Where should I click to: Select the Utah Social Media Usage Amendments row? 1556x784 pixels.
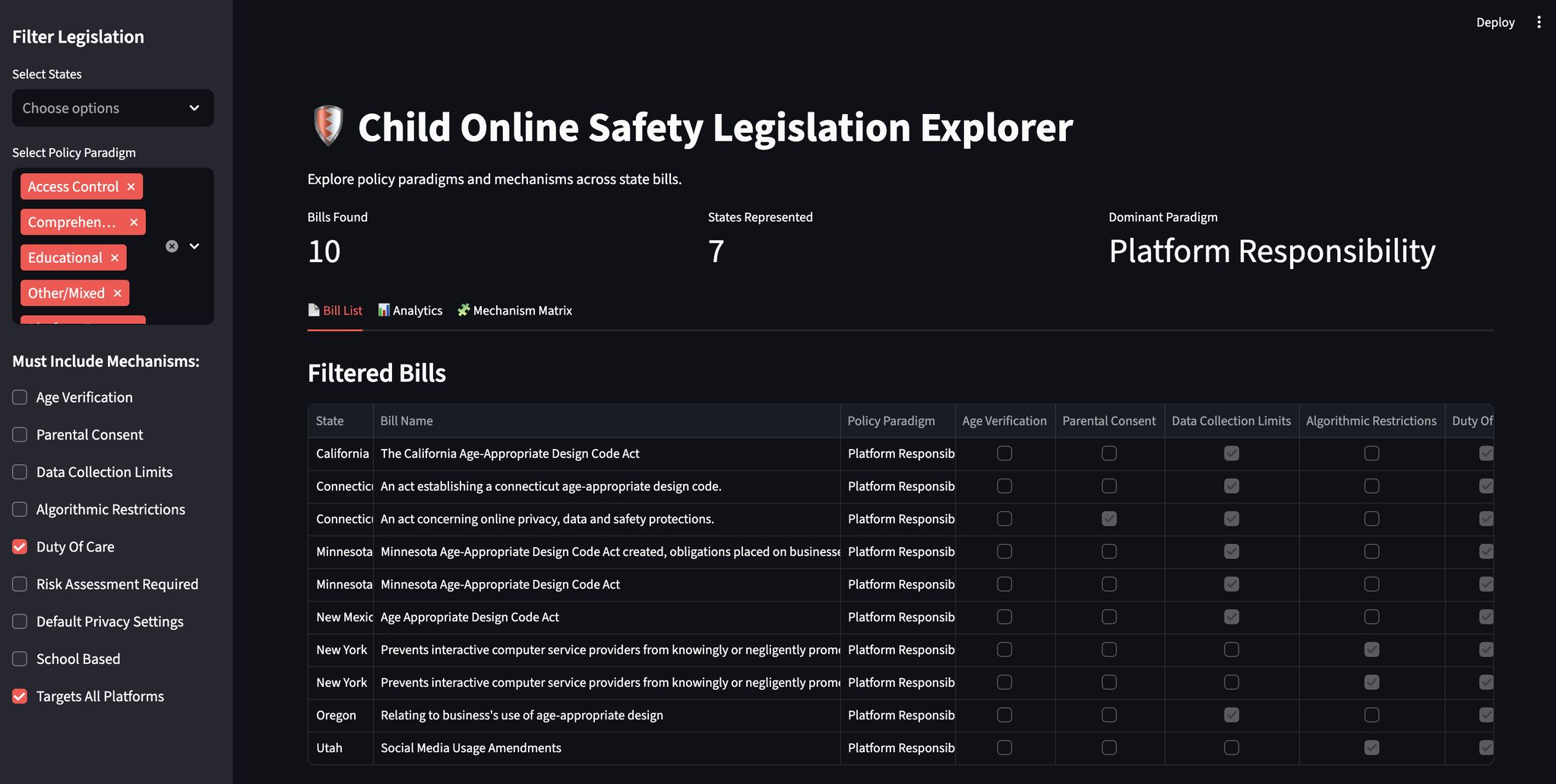point(470,748)
